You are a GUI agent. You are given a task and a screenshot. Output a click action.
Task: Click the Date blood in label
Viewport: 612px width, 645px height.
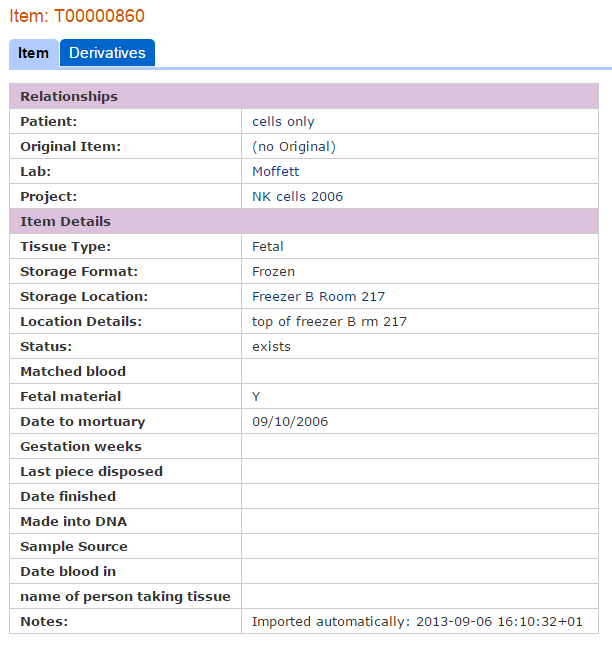[68, 571]
